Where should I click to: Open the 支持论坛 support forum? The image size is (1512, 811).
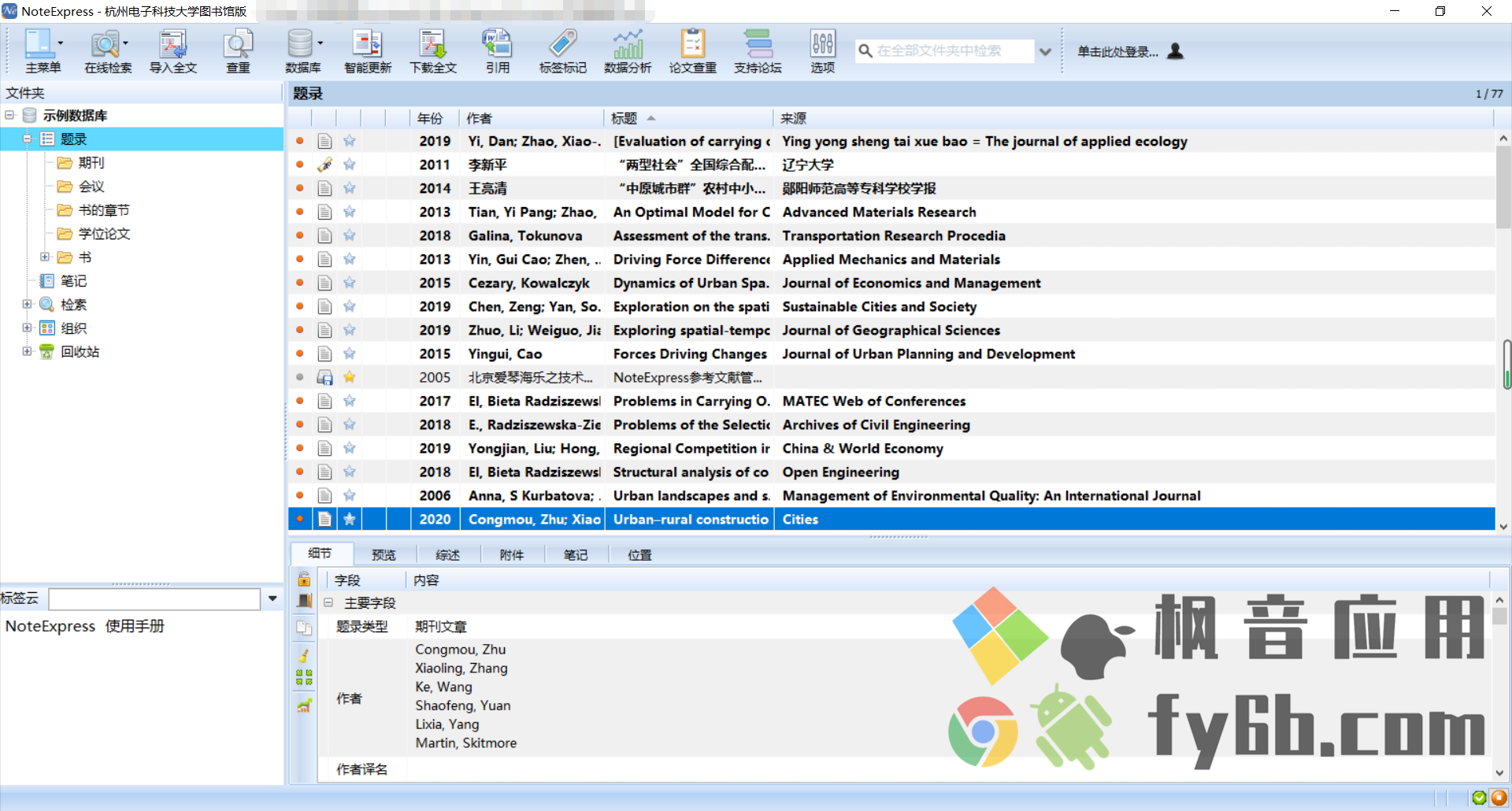tap(758, 51)
